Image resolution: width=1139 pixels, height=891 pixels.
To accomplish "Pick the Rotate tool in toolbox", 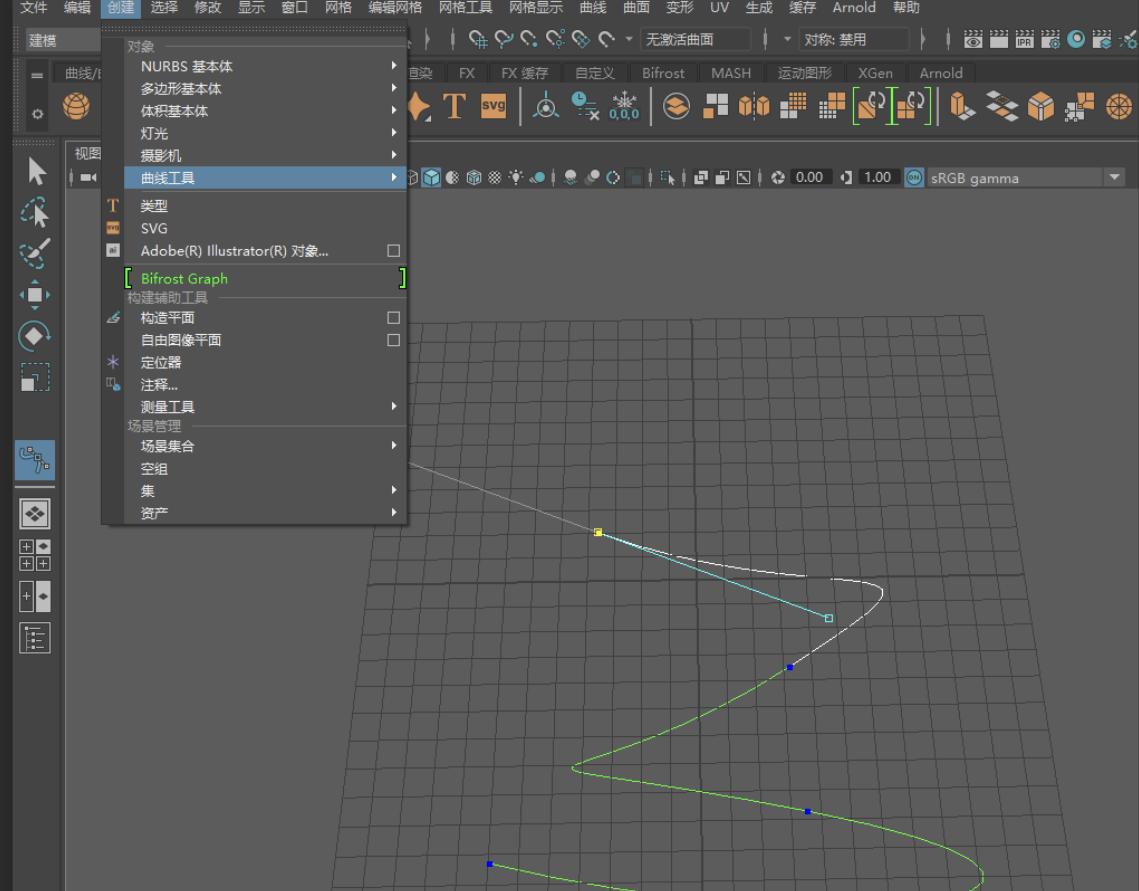I will 36,336.
